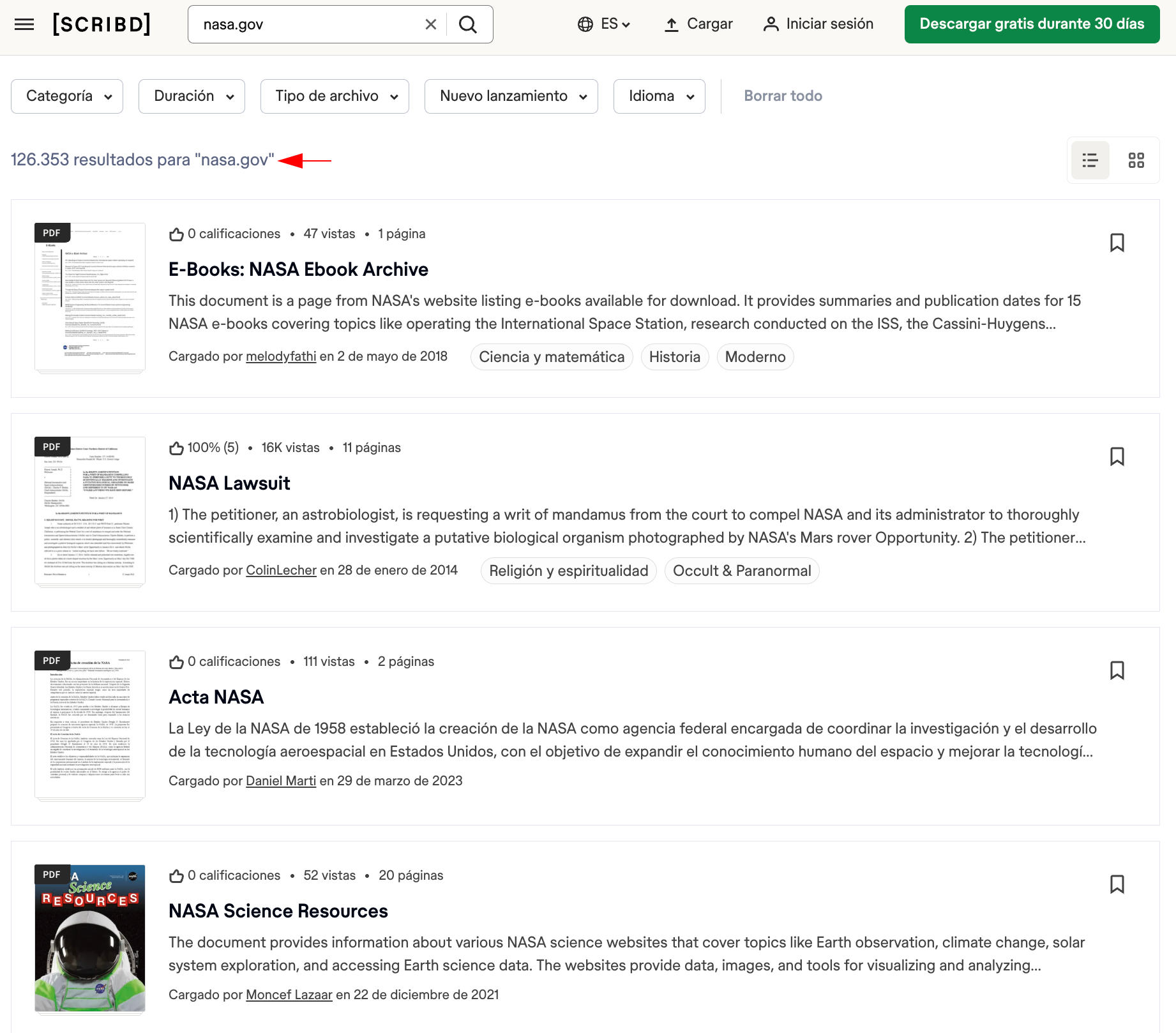Select the Ciencia y matemática tag
This screenshot has height=1033, width=1176.
click(x=552, y=357)
